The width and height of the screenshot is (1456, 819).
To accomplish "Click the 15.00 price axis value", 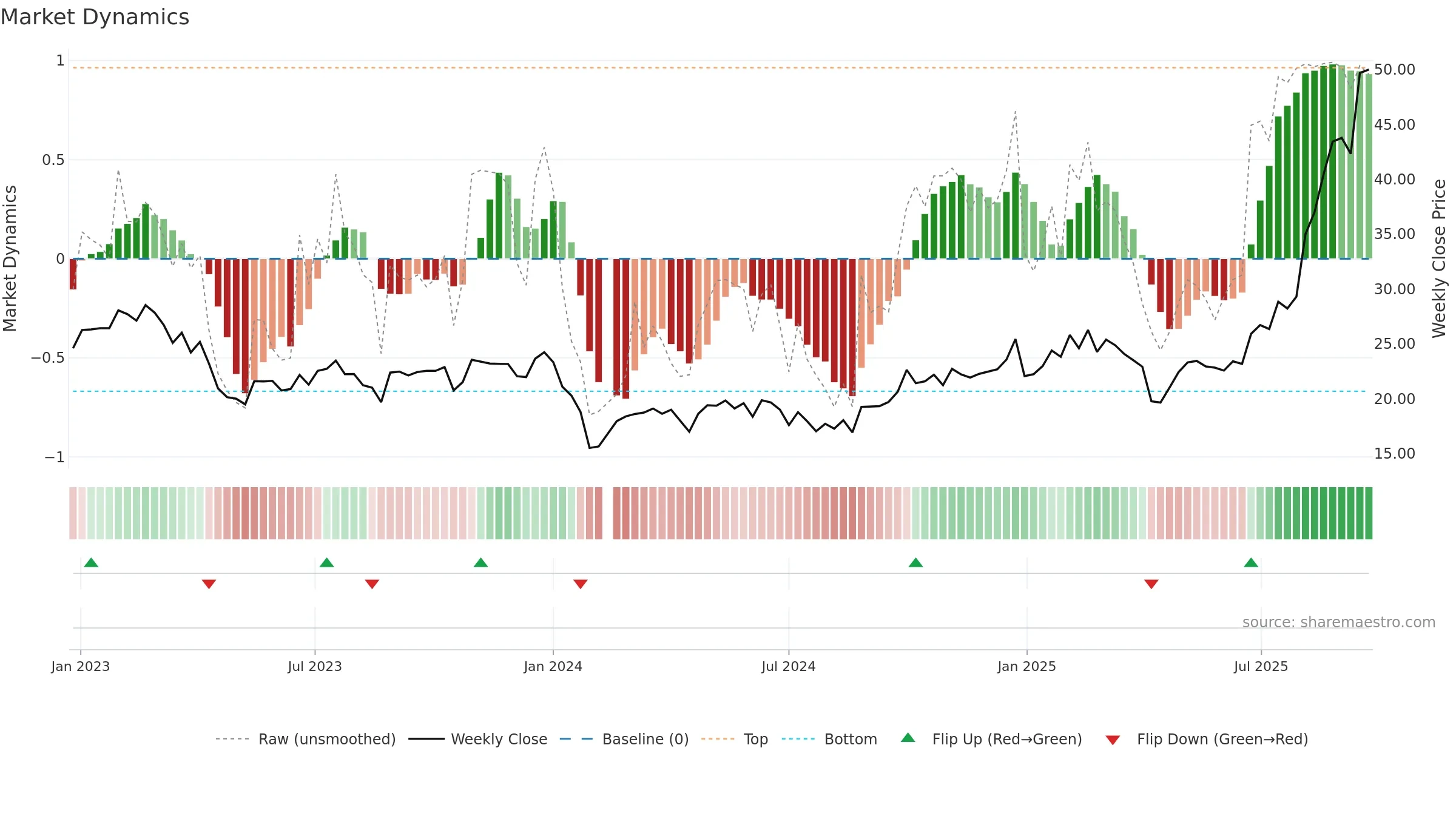I will (1395, 453).
